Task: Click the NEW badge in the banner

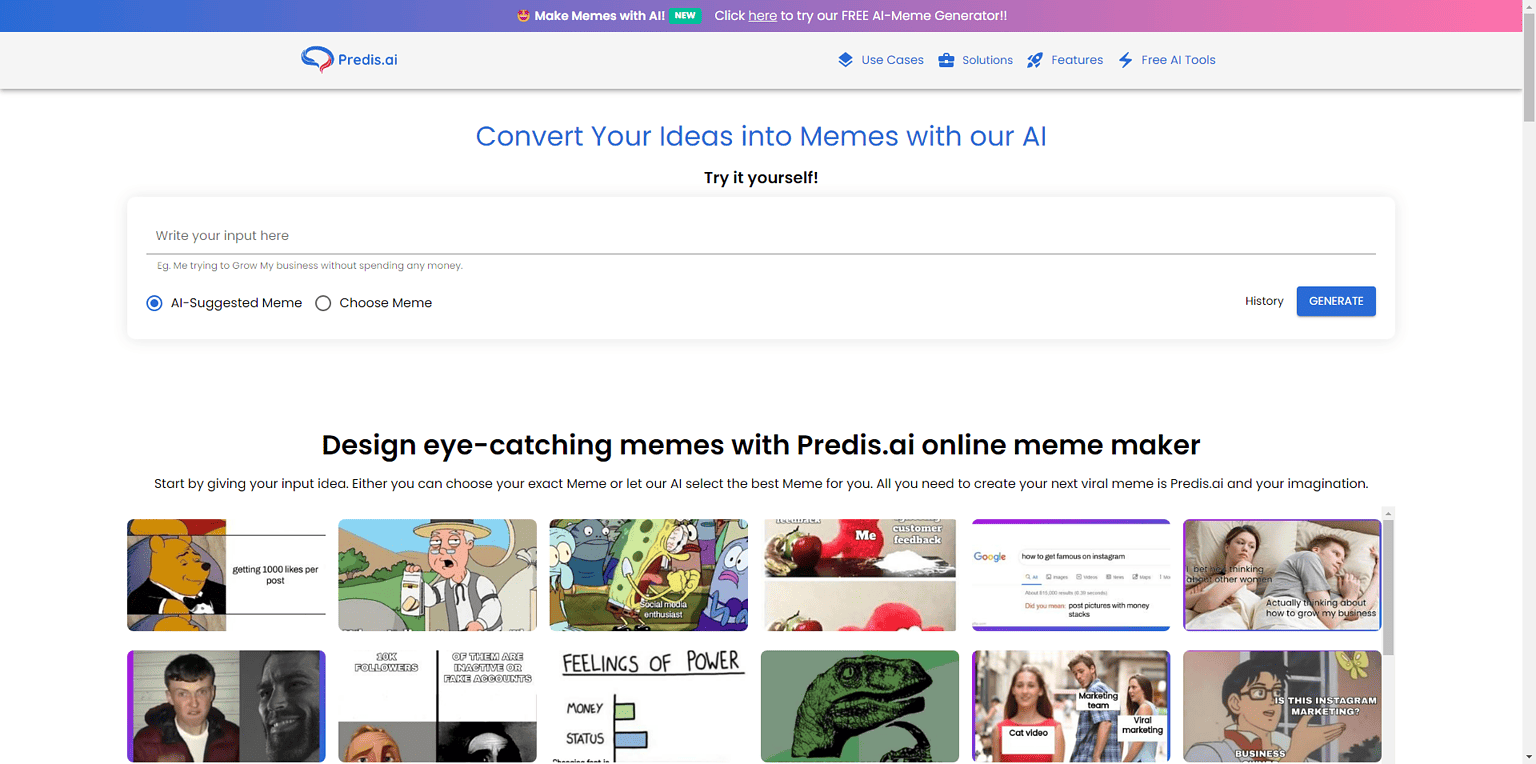Action: pos(685,16)
